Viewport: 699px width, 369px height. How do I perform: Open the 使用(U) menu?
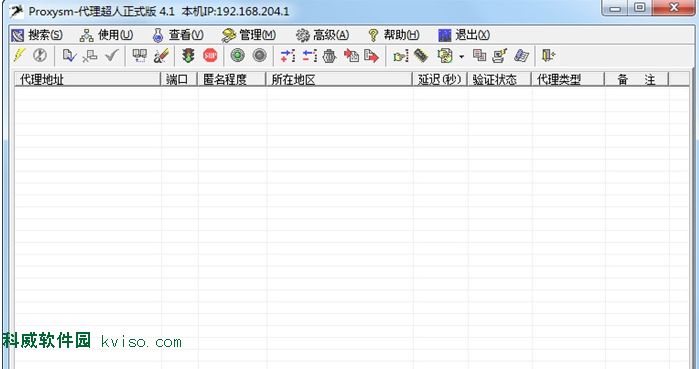coord(107,35)
